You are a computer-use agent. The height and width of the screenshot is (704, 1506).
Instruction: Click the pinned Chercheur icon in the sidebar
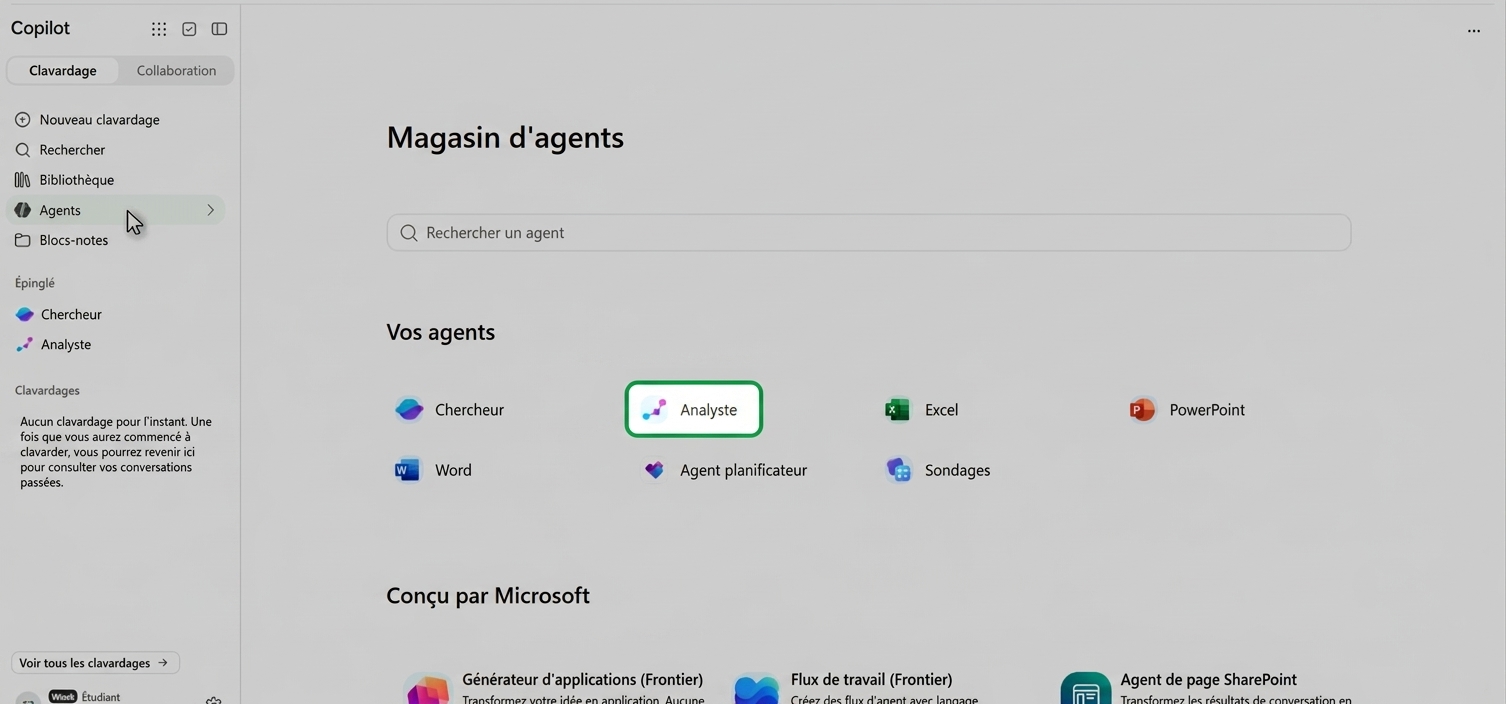25,314
